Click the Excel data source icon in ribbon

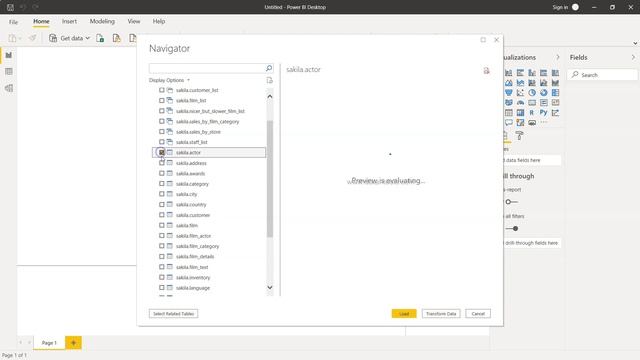click(100, 38)
